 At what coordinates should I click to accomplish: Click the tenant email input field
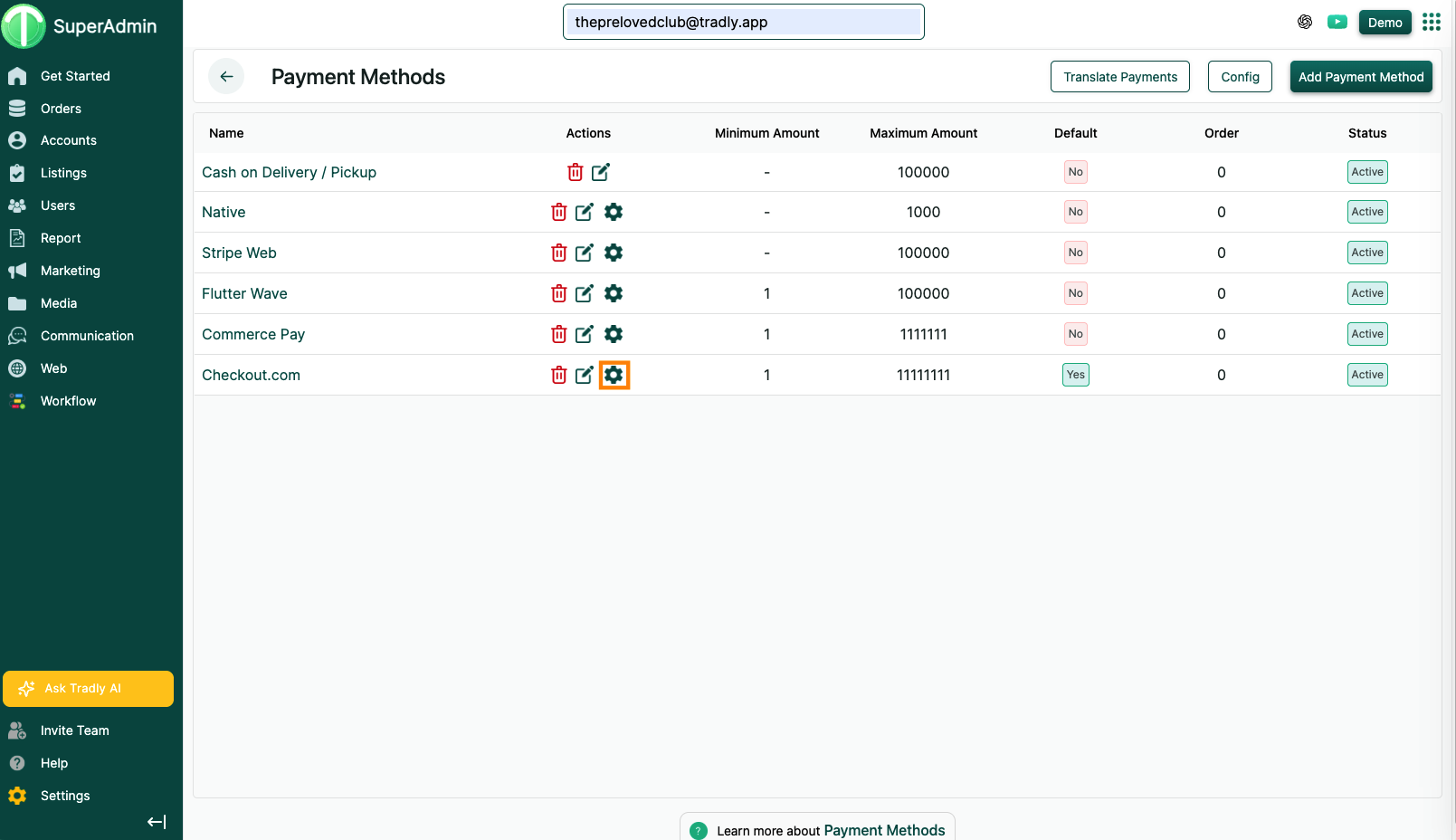743,23
